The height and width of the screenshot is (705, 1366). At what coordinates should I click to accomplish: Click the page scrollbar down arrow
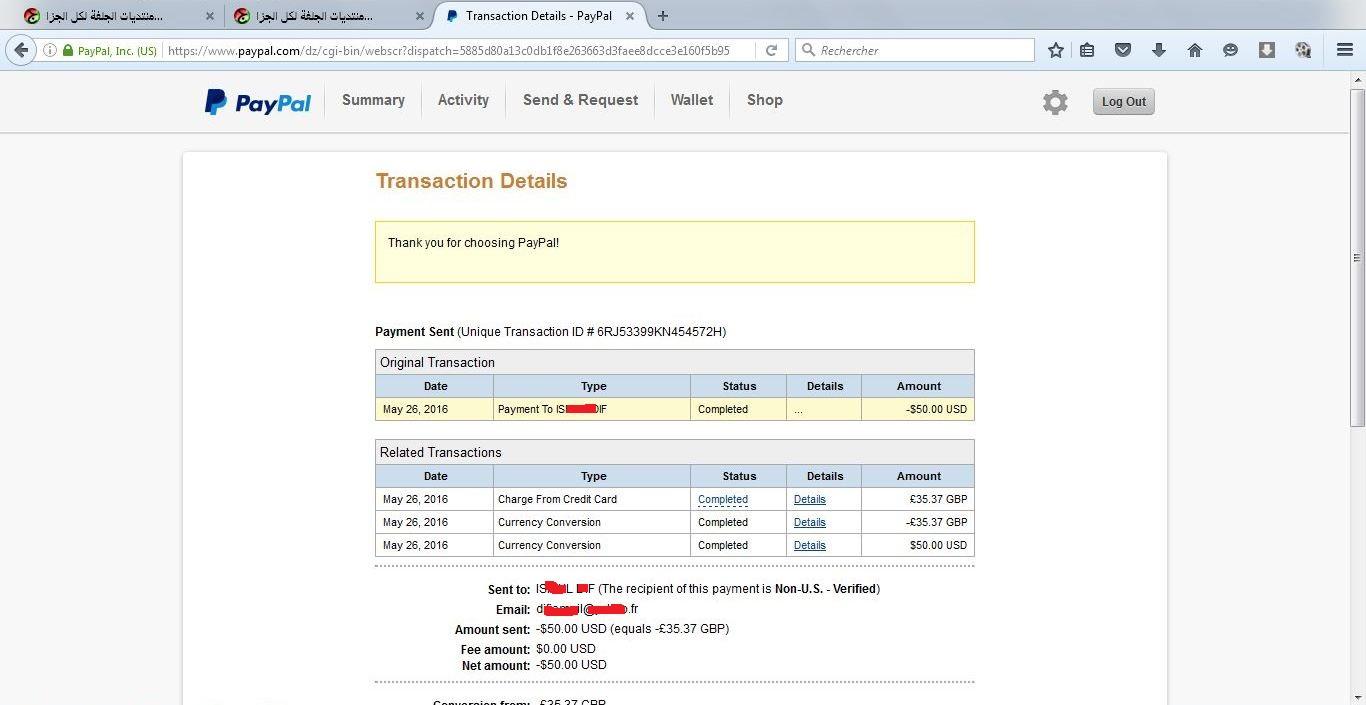coord(1357,697)
